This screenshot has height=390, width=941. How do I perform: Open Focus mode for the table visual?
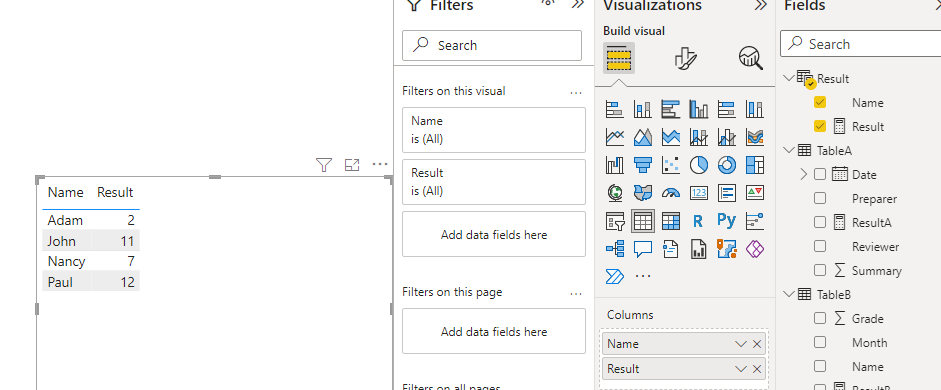click(x=352, y=165)
